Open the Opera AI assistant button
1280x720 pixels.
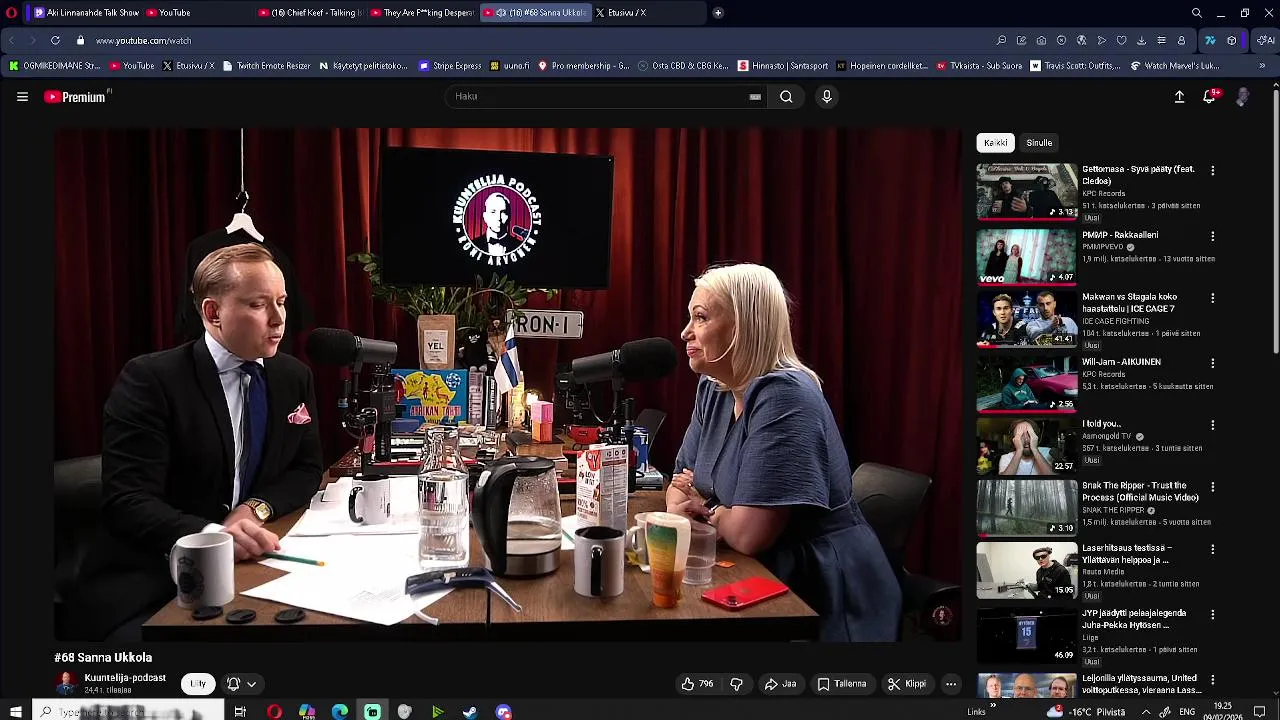(x=1265, y=41)
